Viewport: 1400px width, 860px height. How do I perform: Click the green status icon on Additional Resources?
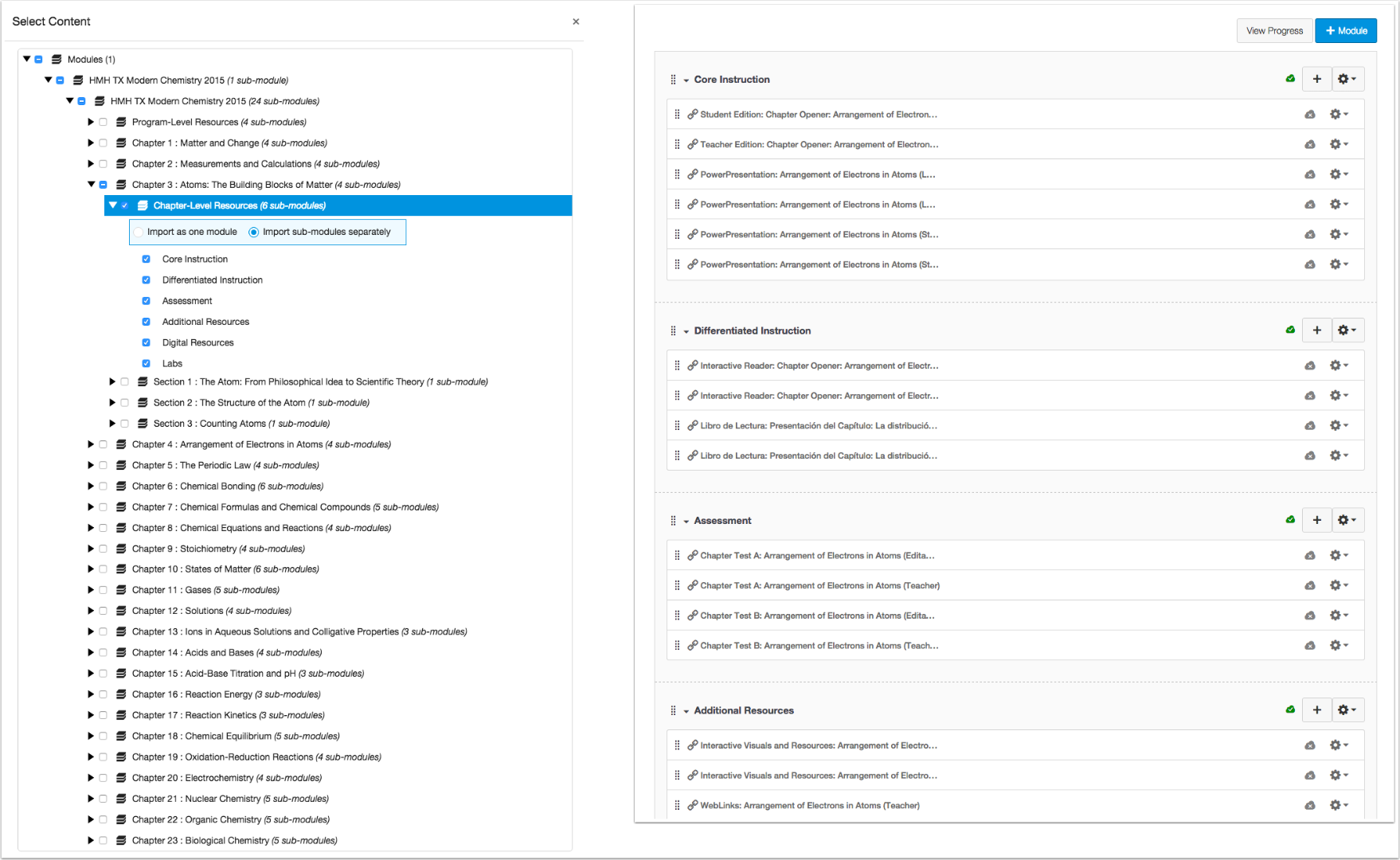tap(1290, 709)
